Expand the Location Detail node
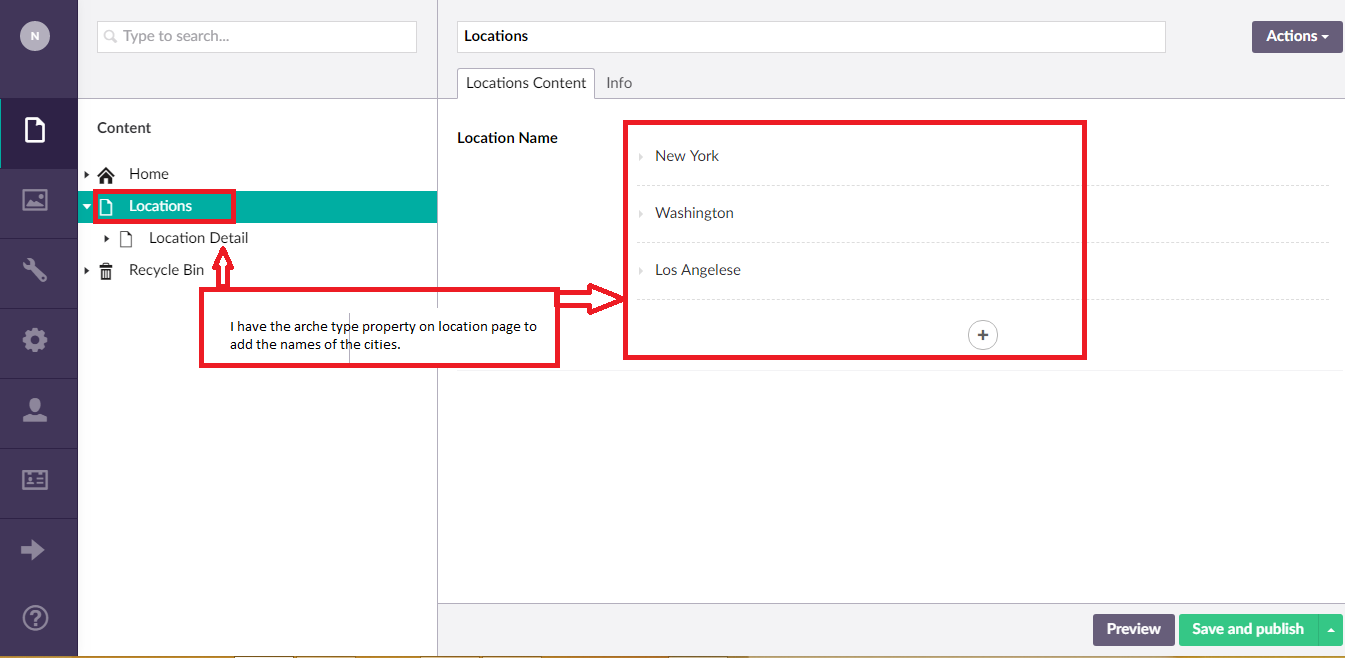This screenshot has width=1360, height=658. [107, 239]
